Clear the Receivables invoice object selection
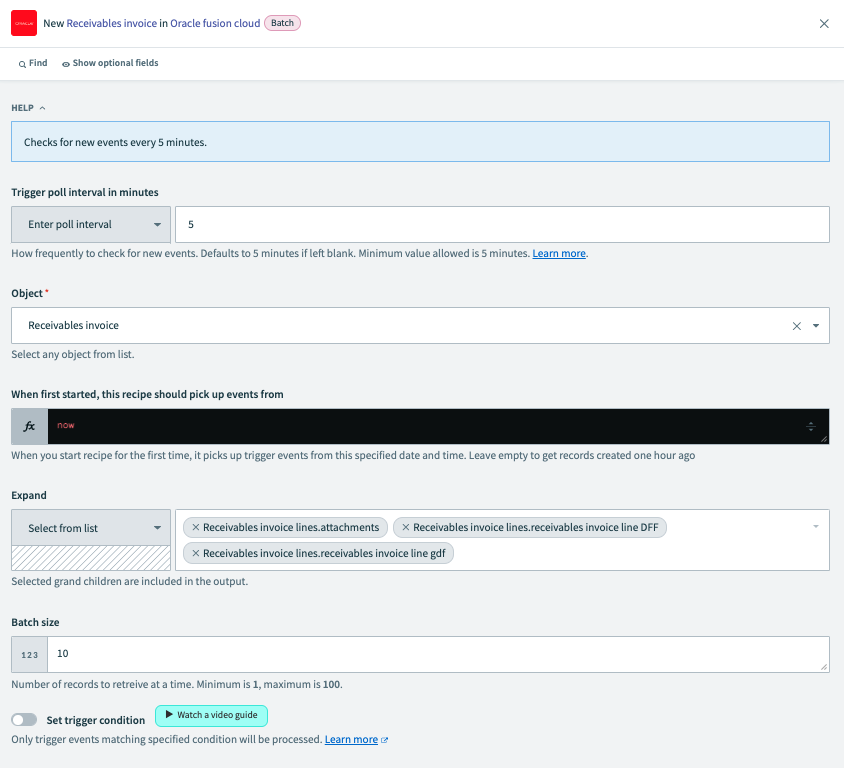Viewport: 844px width, 768px height. (797, 326)
